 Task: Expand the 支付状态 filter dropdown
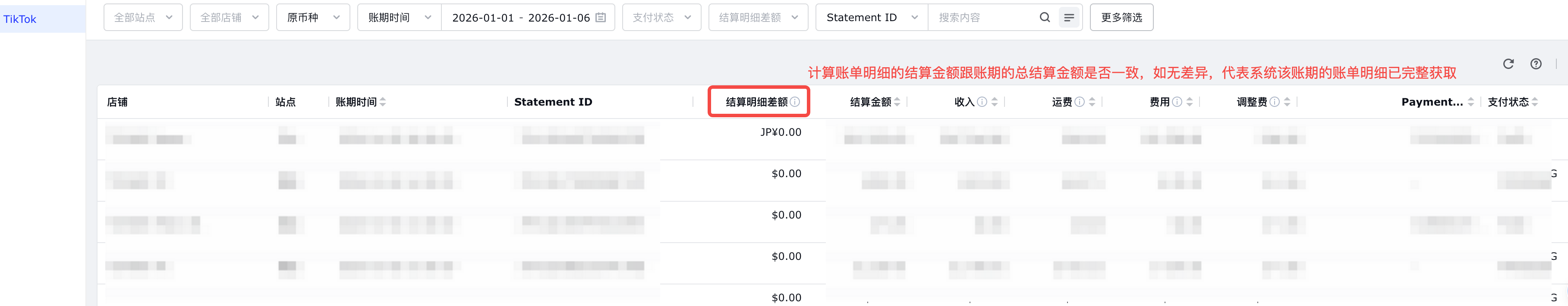(661, 18)
